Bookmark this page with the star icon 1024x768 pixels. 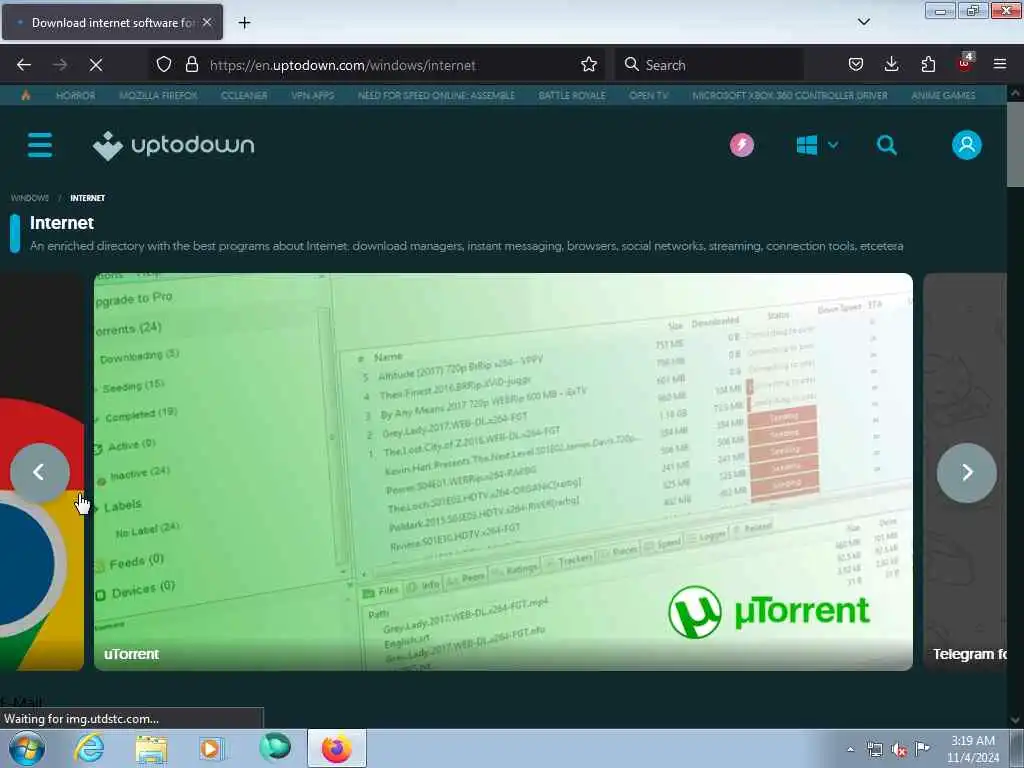(x=589, y=64)
